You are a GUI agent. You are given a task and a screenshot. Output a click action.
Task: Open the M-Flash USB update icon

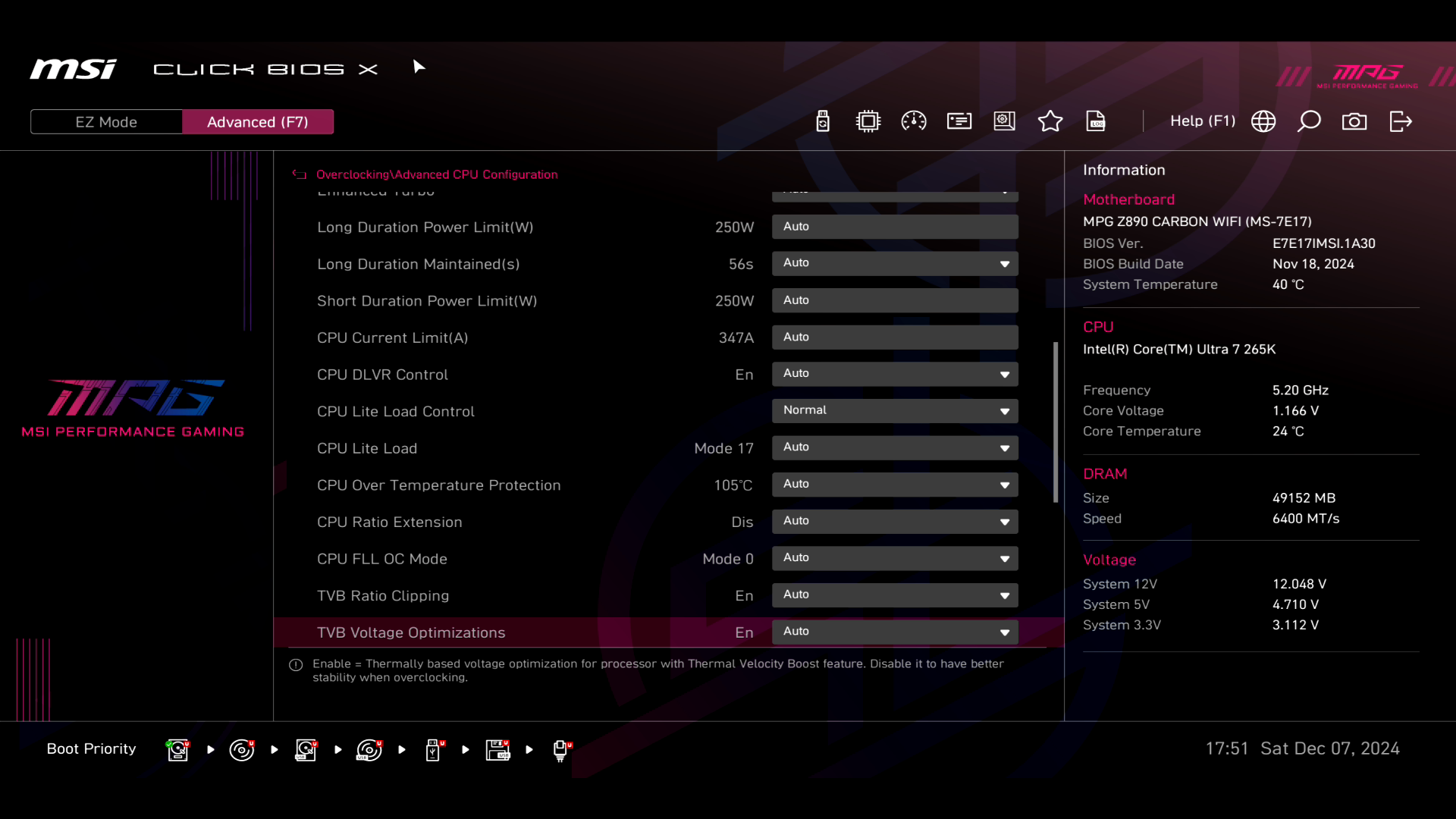pos(823,121)
